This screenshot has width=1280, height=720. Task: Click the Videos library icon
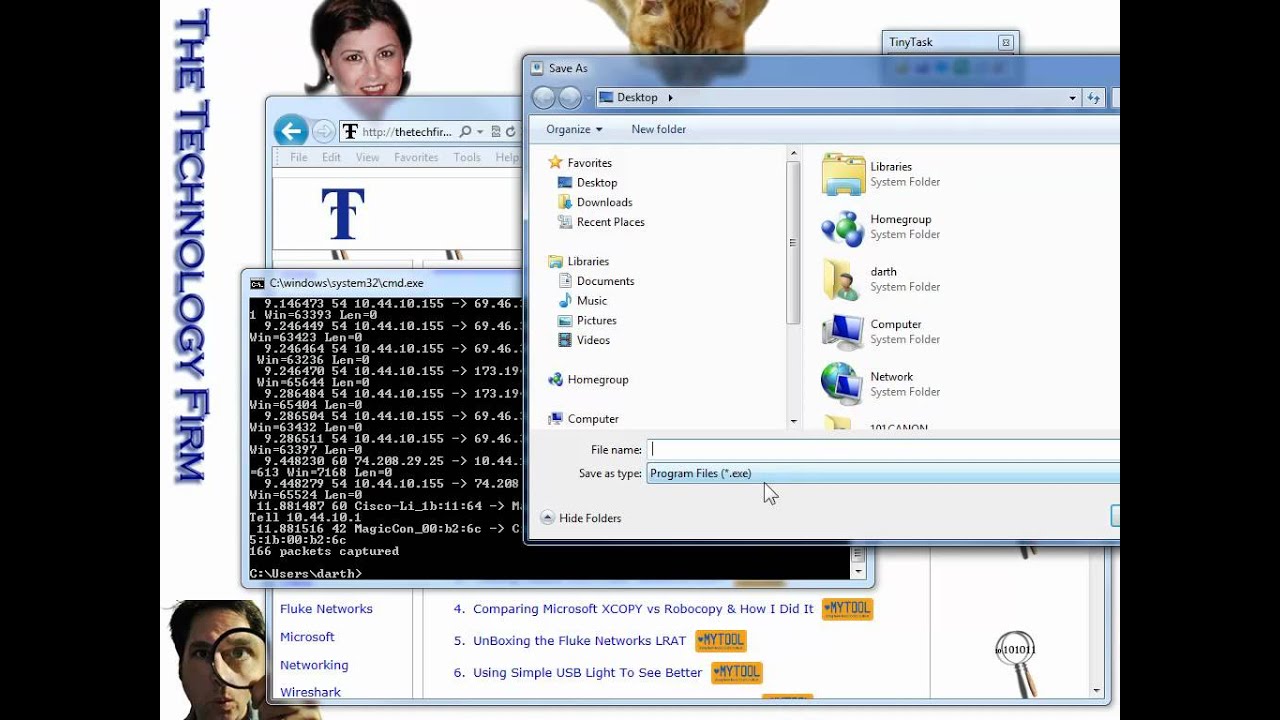[565, 340]
